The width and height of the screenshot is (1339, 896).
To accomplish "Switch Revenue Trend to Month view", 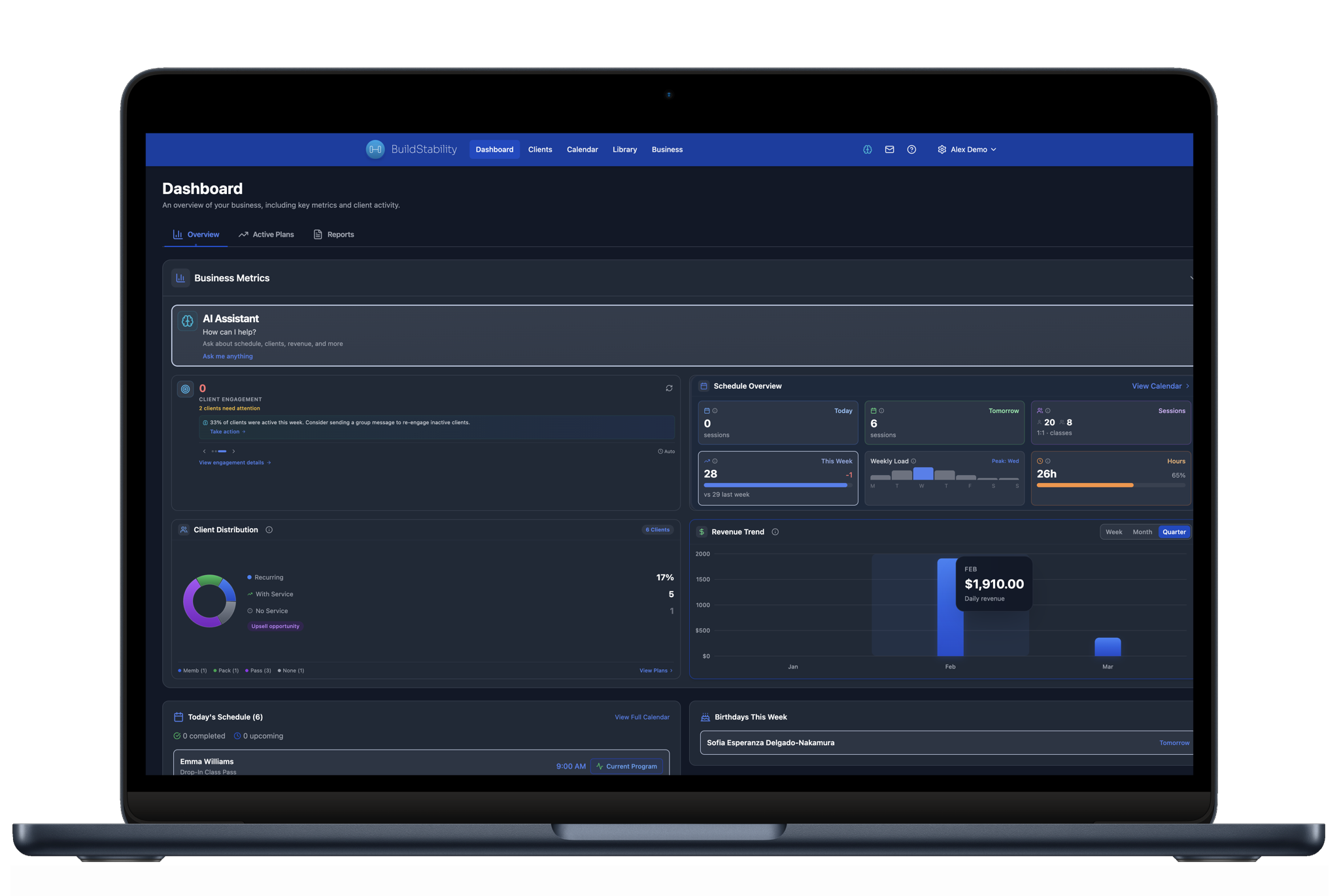I will [1142, 531].
